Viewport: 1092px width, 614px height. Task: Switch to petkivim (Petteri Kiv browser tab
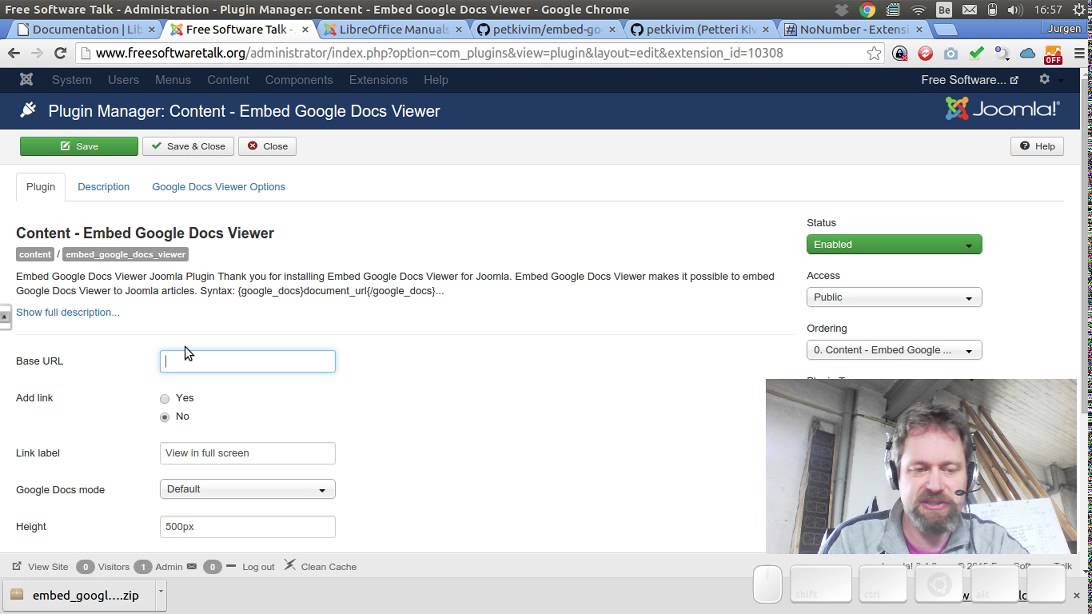point(699,29)
